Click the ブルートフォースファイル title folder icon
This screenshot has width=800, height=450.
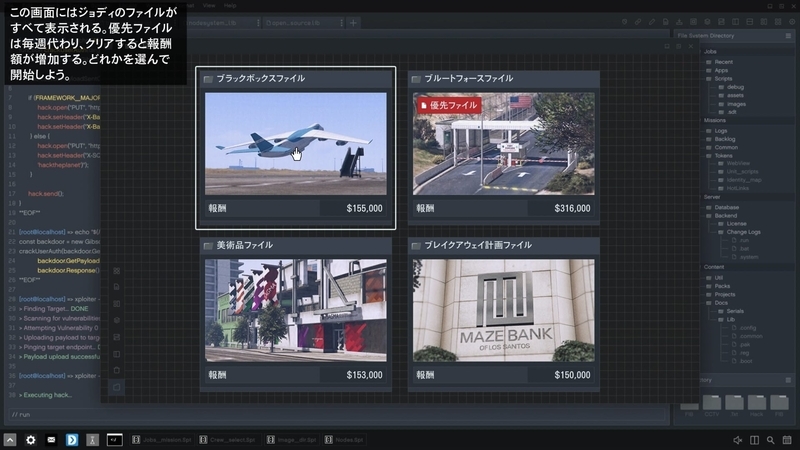click(x=416, y=79)
